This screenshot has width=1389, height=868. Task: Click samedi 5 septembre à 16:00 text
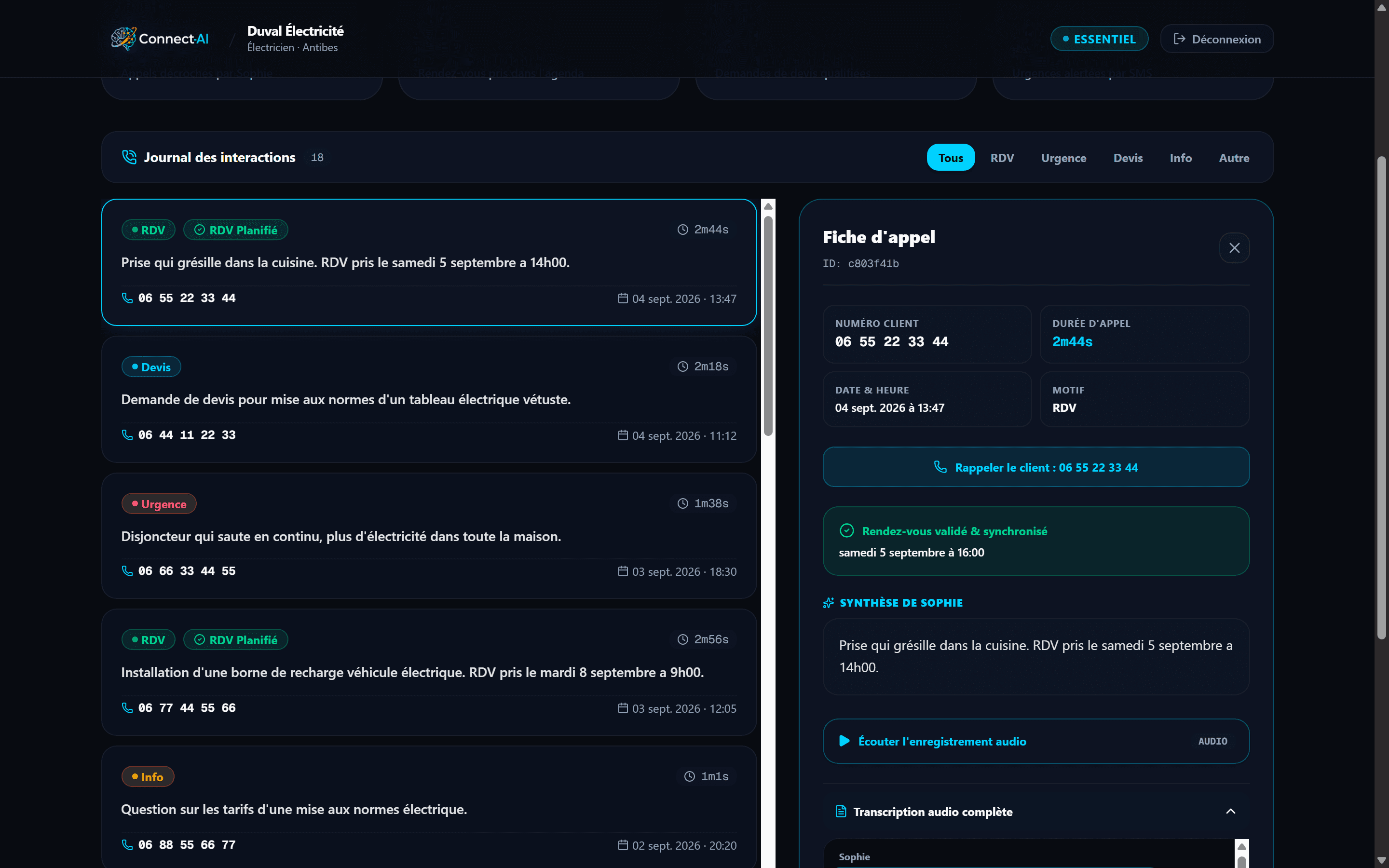(911, 552)
